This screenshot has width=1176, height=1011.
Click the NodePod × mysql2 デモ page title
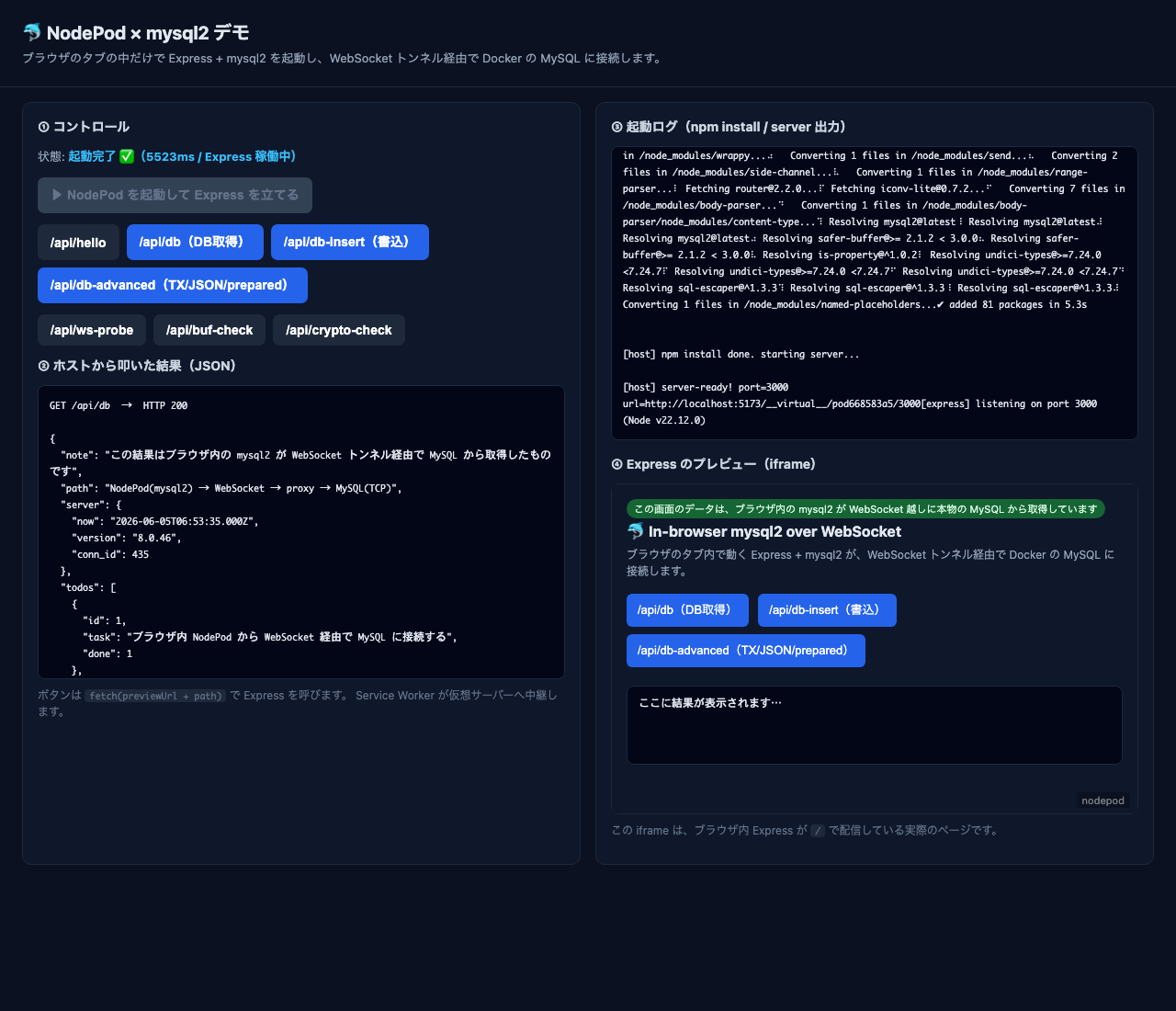click(x=148, y=32)
